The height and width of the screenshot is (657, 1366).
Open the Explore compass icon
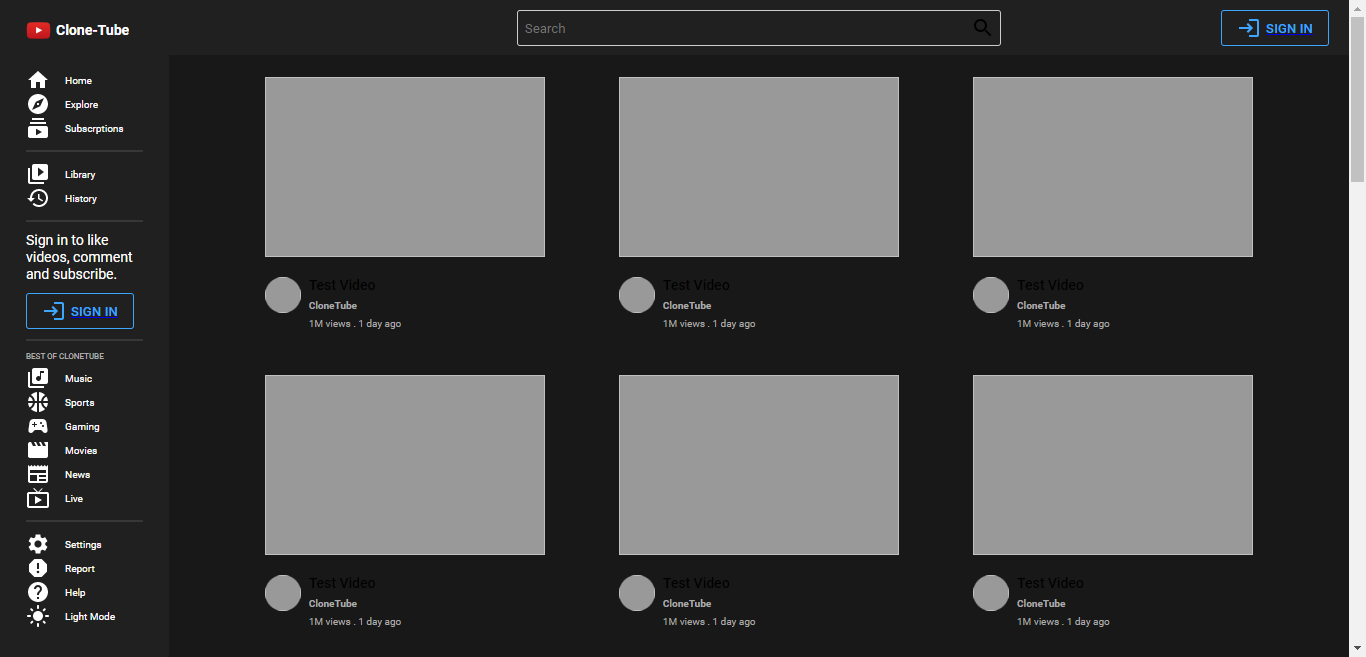coord(38,104)
